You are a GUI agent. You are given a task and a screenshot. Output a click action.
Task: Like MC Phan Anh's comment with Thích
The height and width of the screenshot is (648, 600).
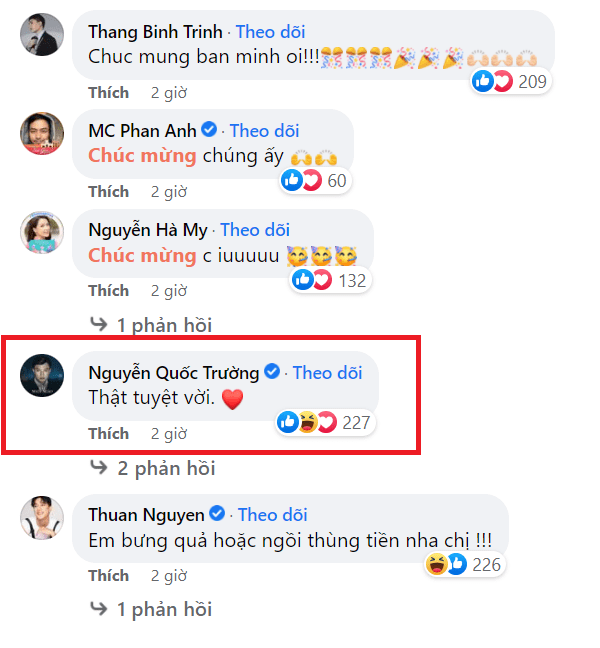click(x=109, y=192)
